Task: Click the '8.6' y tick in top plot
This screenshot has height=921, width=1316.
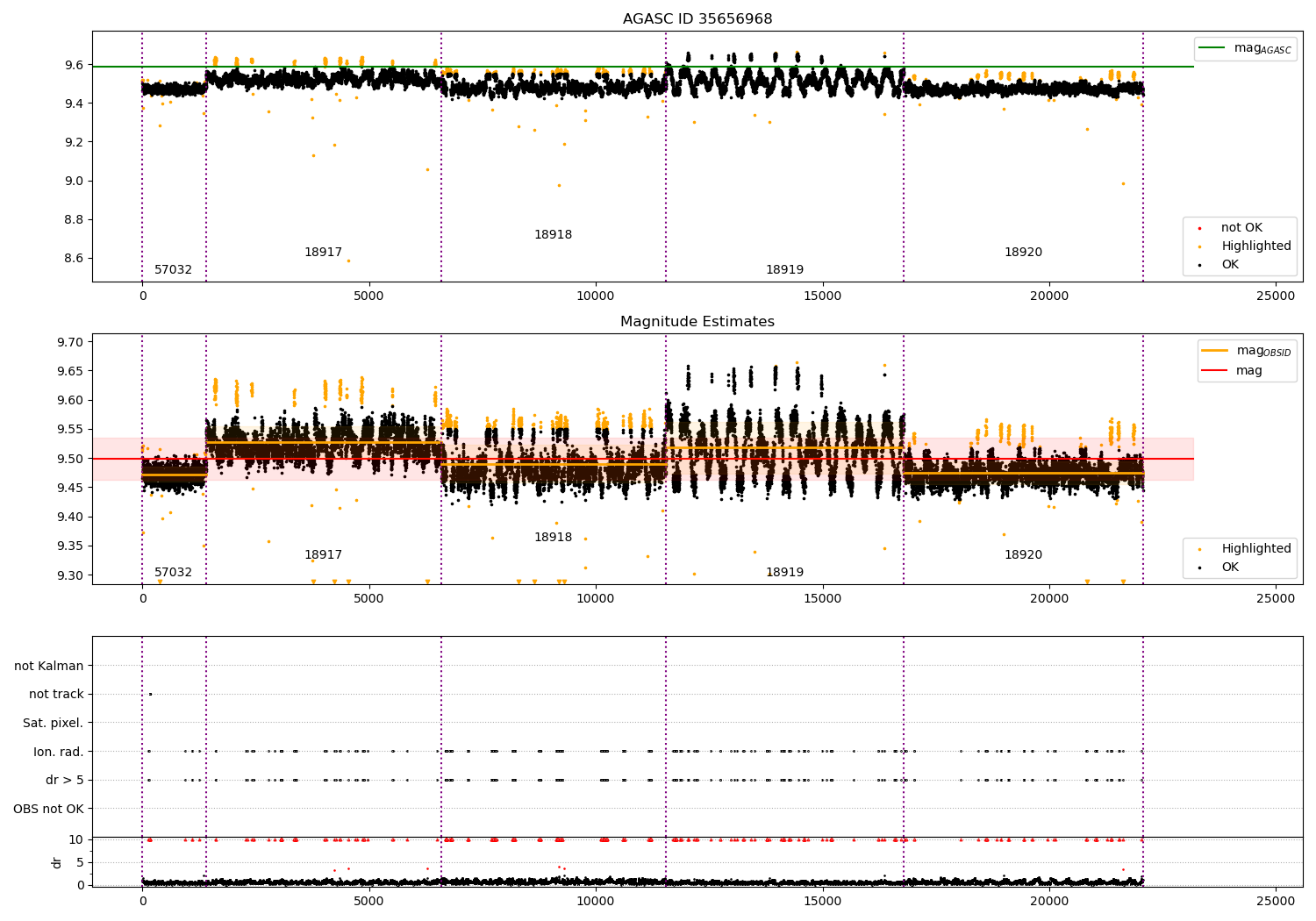Action: (x=74, y=259)
